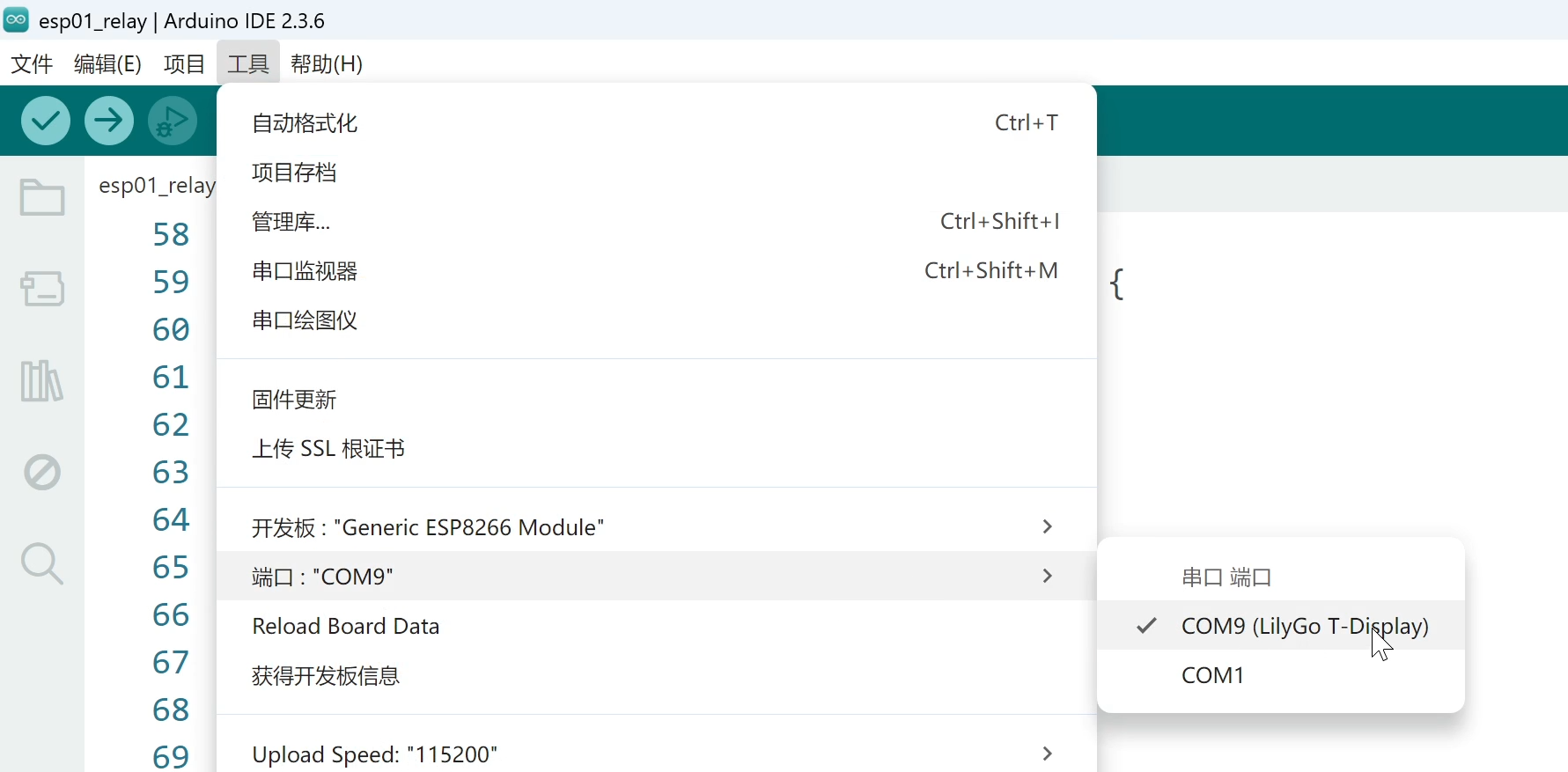Open the Sketchbook folder sidebar icon
The image size is (1568, 772).
42,197
